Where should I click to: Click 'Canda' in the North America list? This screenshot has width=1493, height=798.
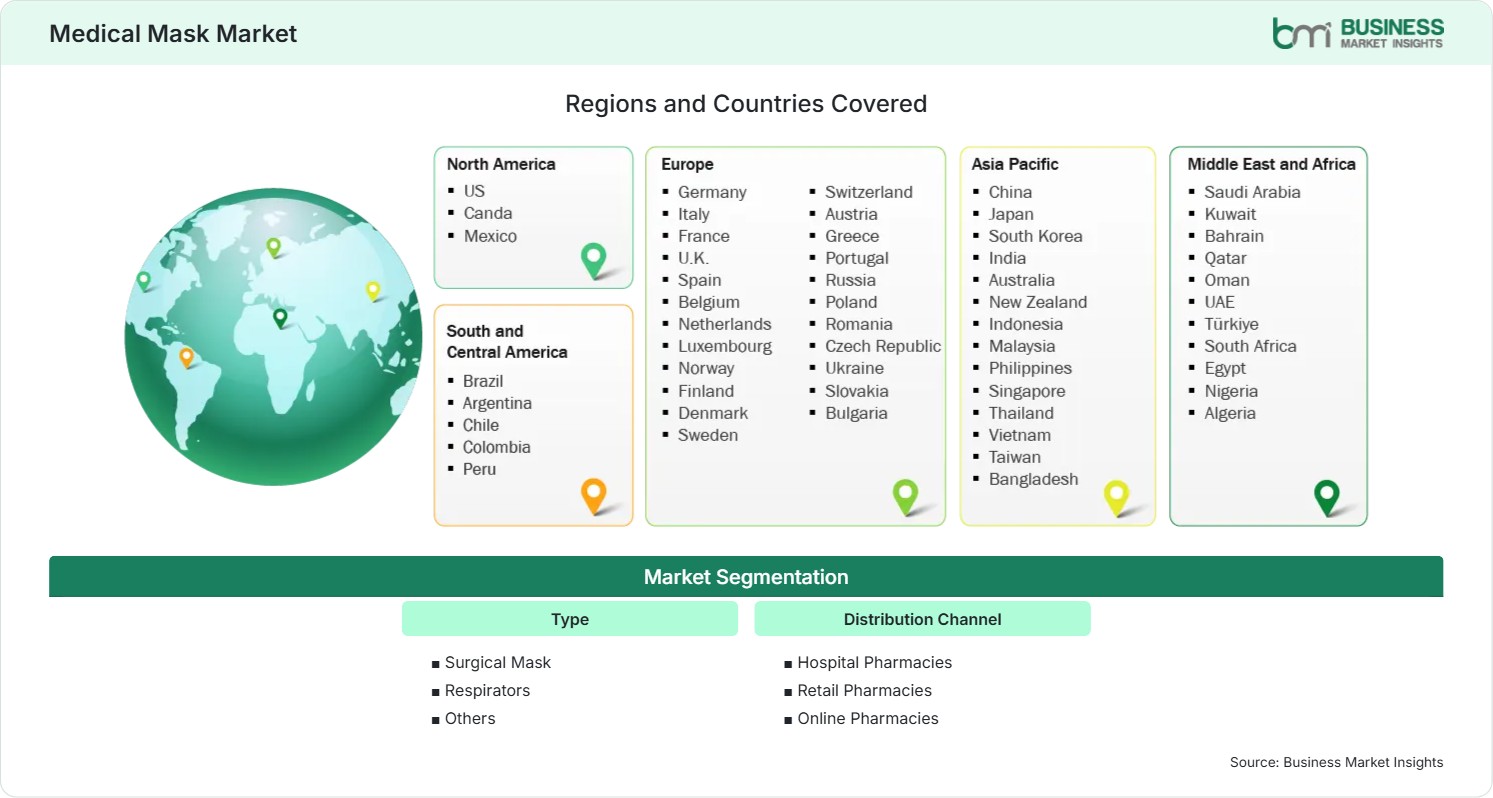tap(488, 213)
